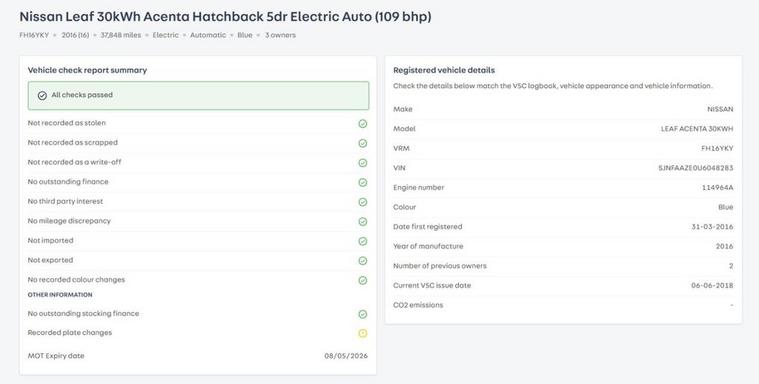Click the 'VIN' field label

[399, 168]
